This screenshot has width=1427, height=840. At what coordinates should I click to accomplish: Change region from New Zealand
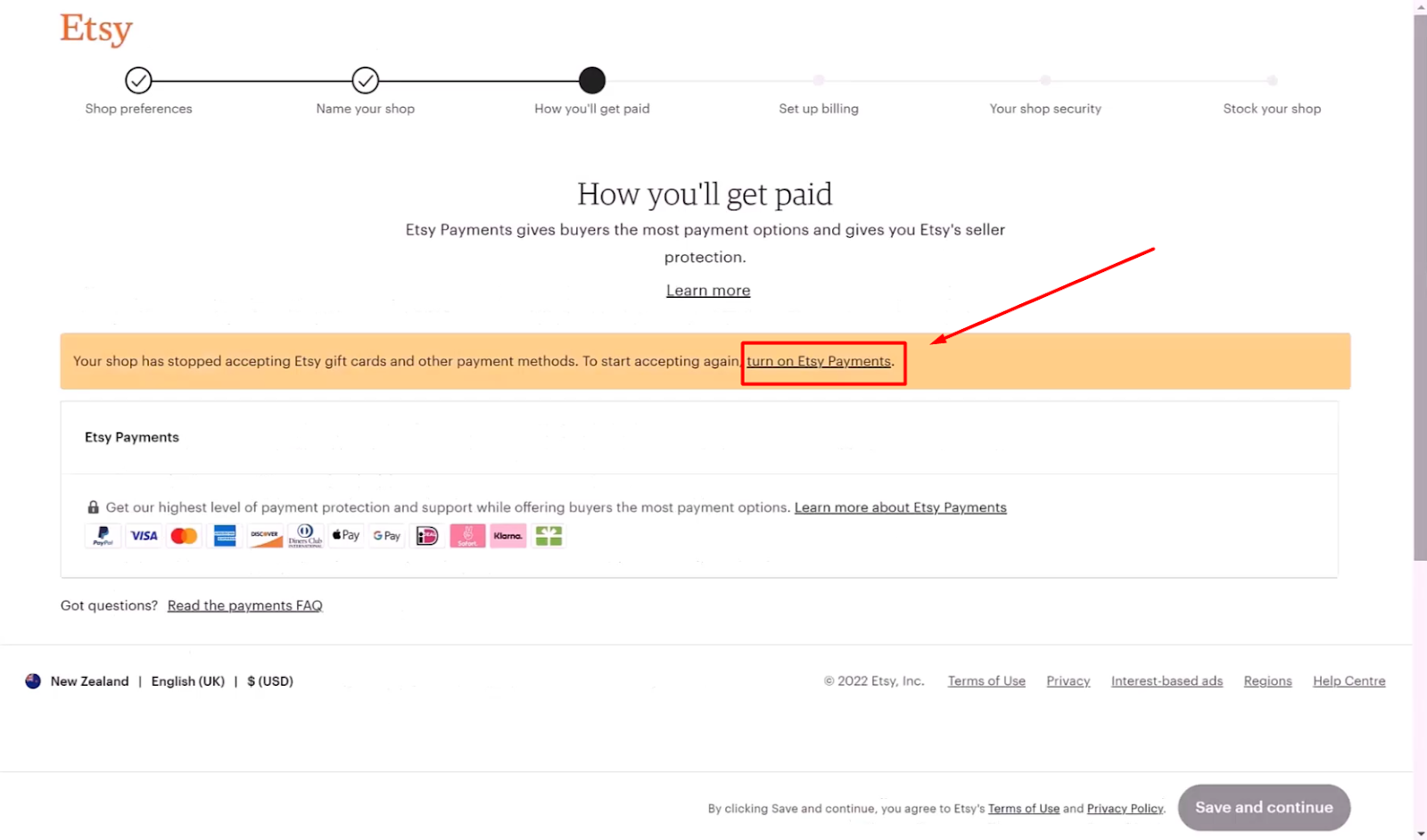pos(89,681)
